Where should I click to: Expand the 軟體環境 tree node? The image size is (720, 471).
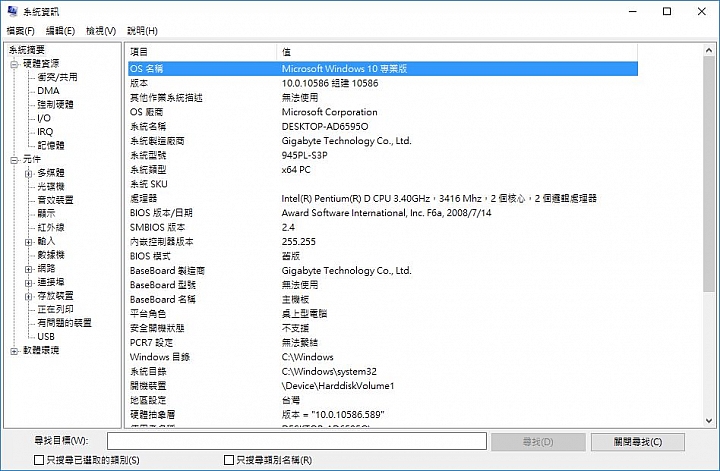point(15,351)
